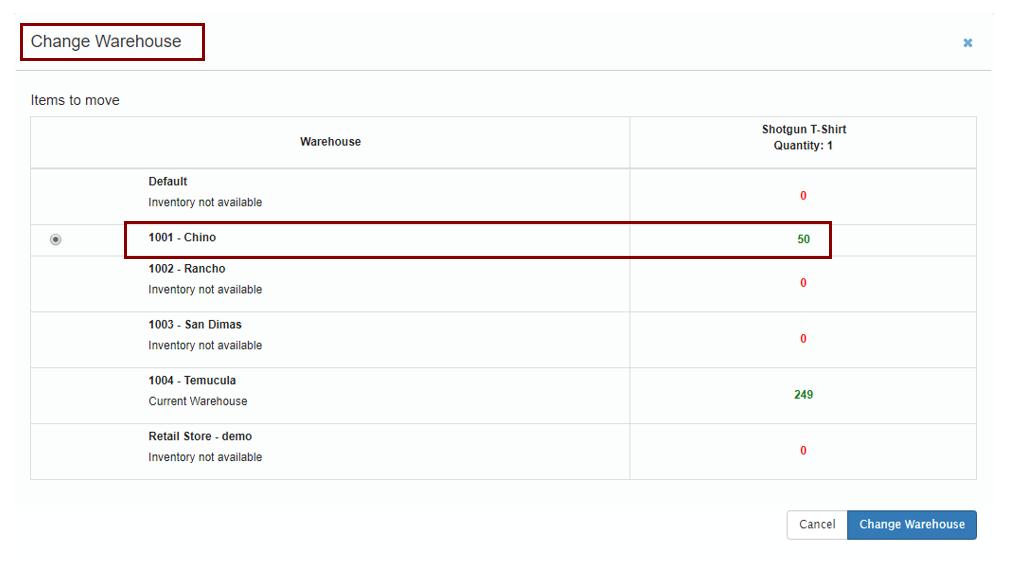Cancel the warehouse change
Screen dimensions: 1027x566
(817, 525)
